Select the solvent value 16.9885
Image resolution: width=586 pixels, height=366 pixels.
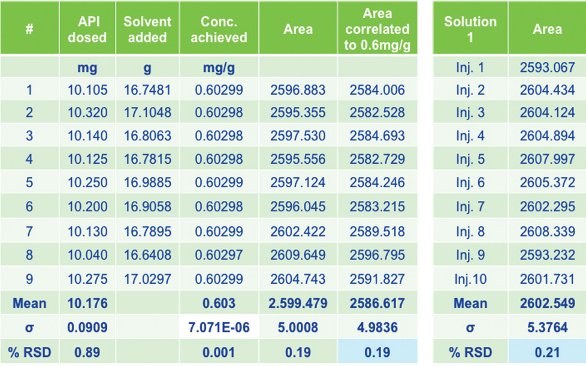point(148,182)
